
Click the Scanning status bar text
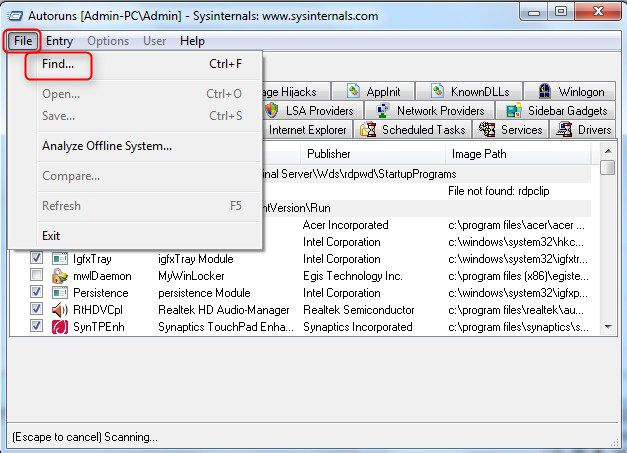[85, 437]
